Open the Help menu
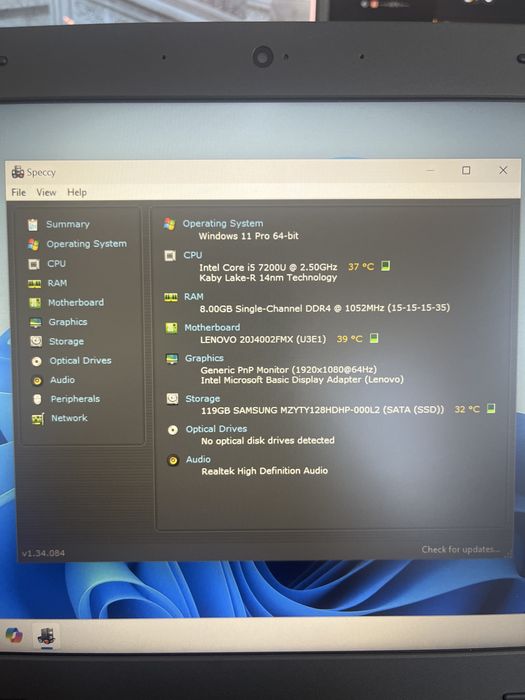525x700 pixels. point(77,192)
